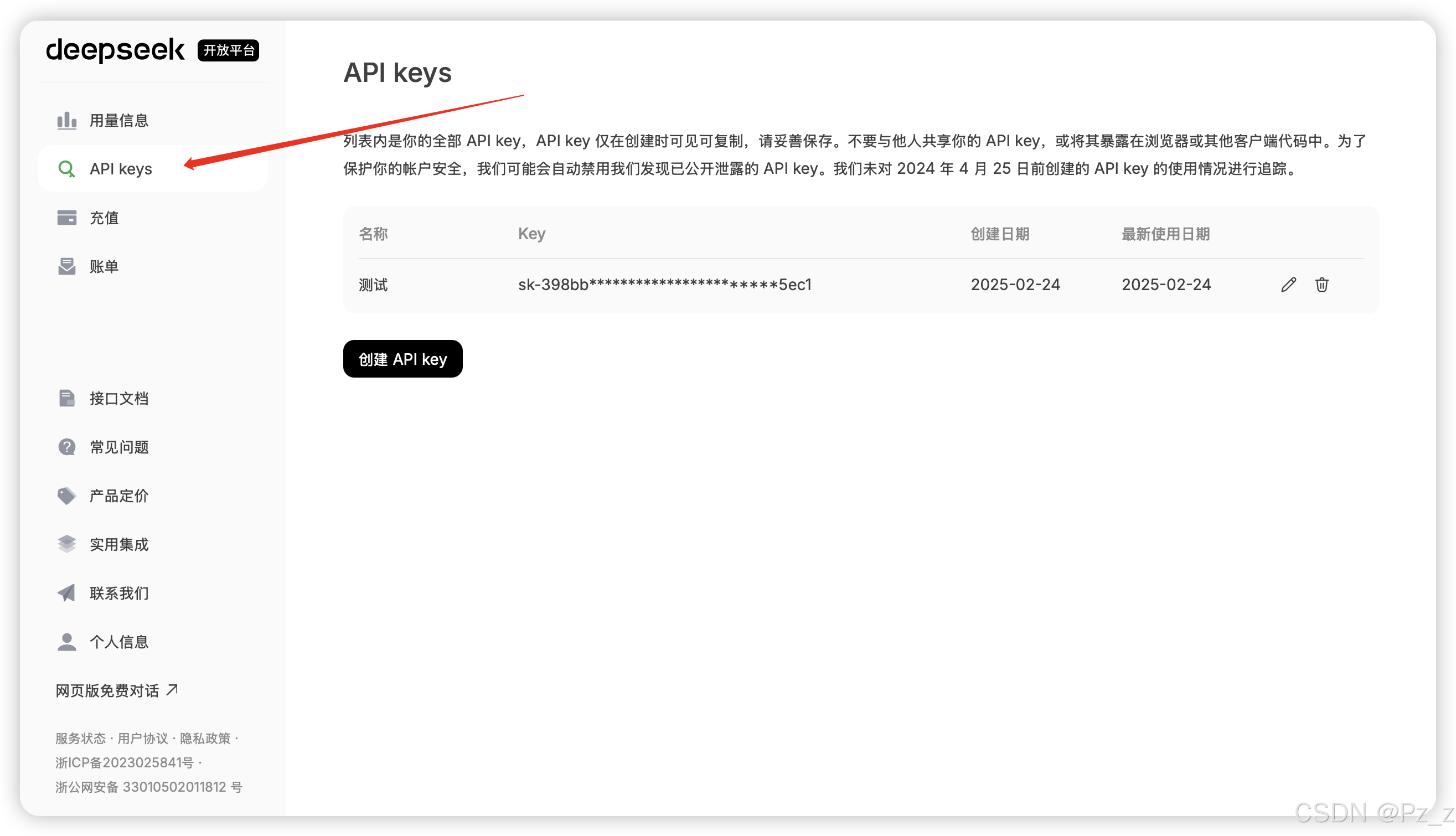Click the trash icon to delete the API key
1456x836 pixels.
(x=1321, y=285)
